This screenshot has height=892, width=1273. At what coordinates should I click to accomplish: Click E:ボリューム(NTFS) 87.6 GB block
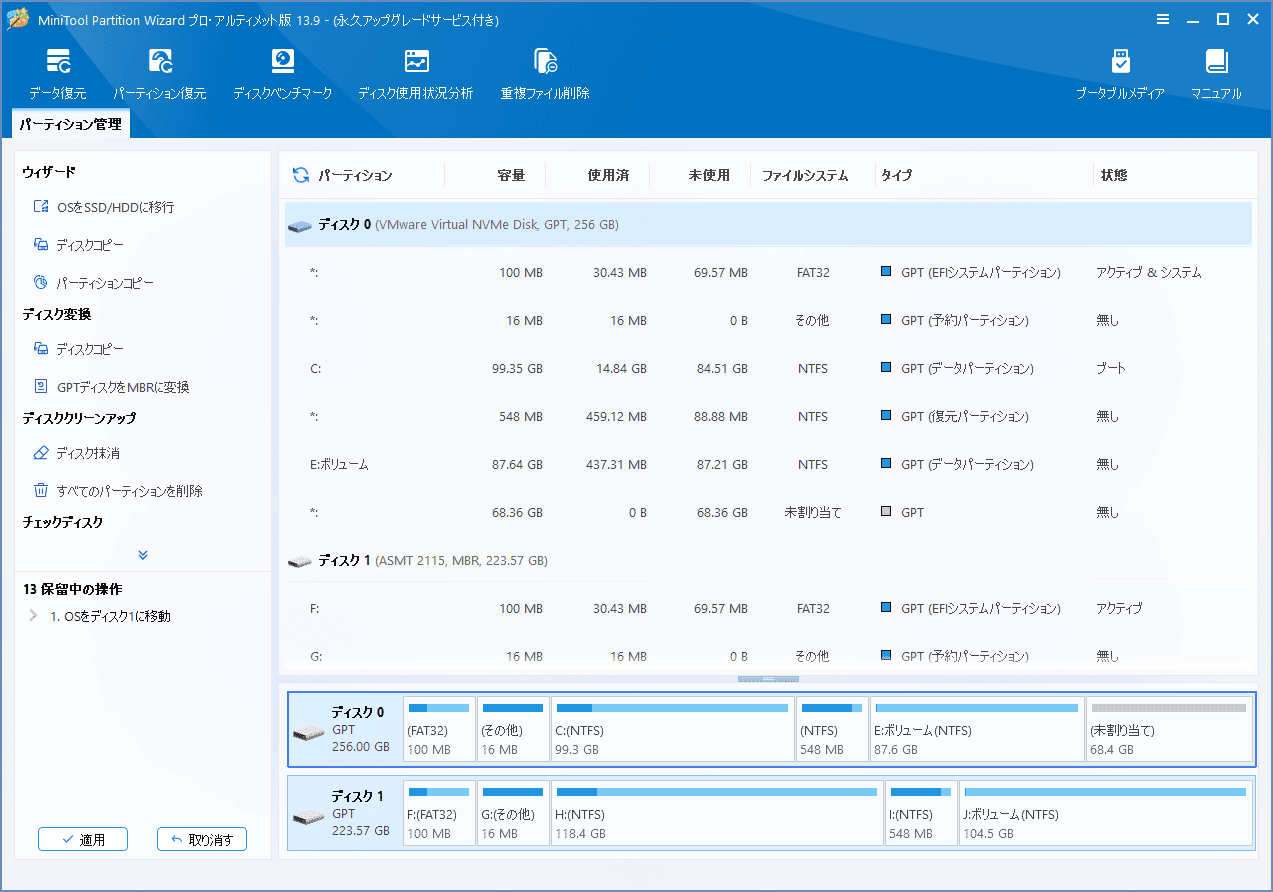point(977,729)
